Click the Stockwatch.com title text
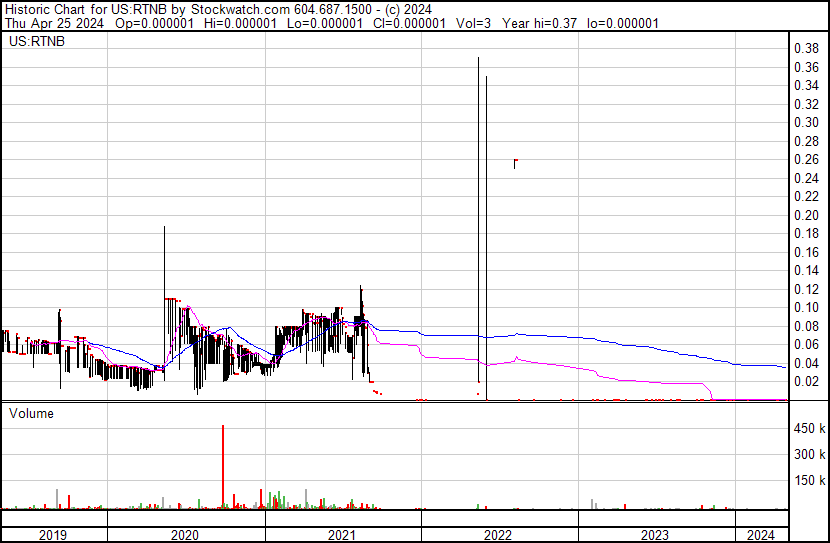Image resolution: width=830 pixels, height=543 pixels. point(240,10)
